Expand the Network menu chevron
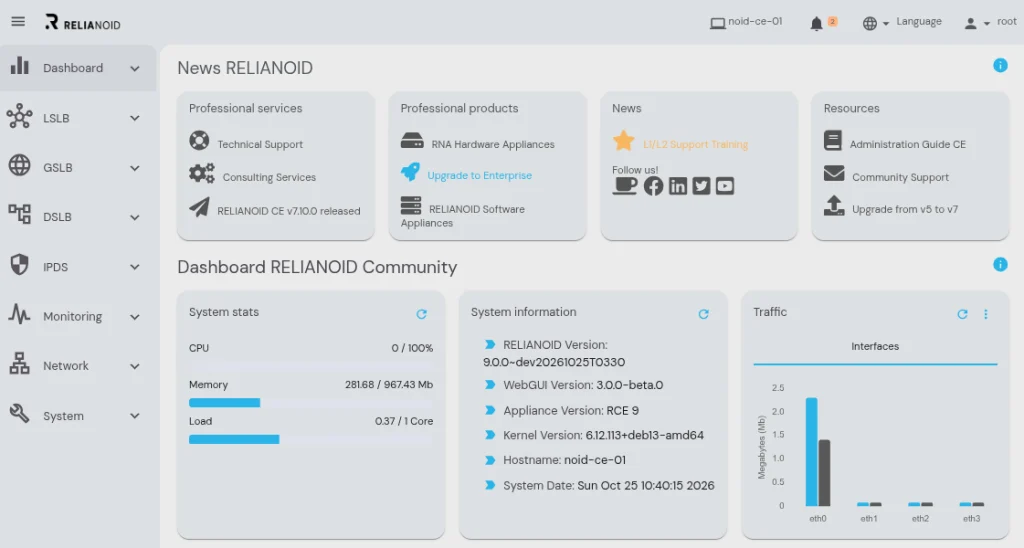 click(x=135, y=366)
